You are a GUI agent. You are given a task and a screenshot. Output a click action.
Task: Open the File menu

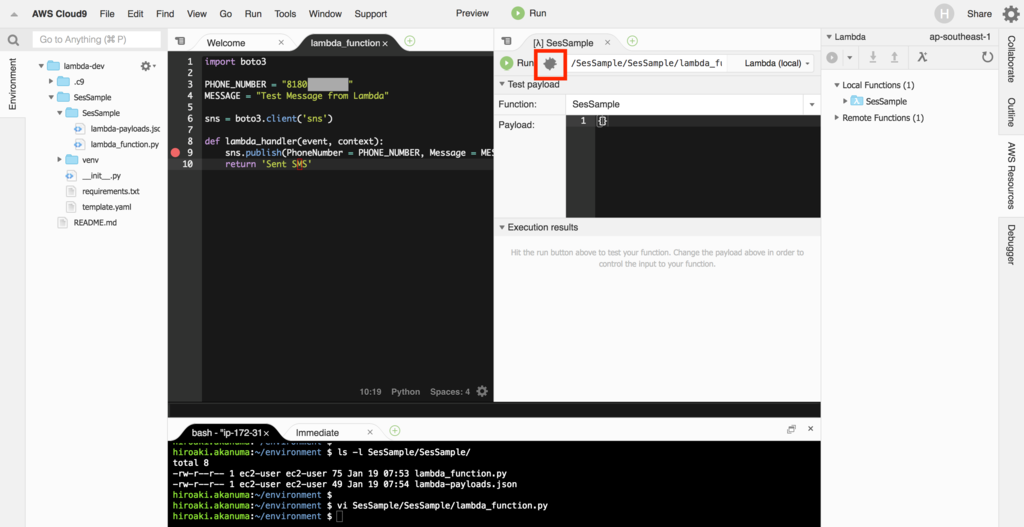[107, 14]
